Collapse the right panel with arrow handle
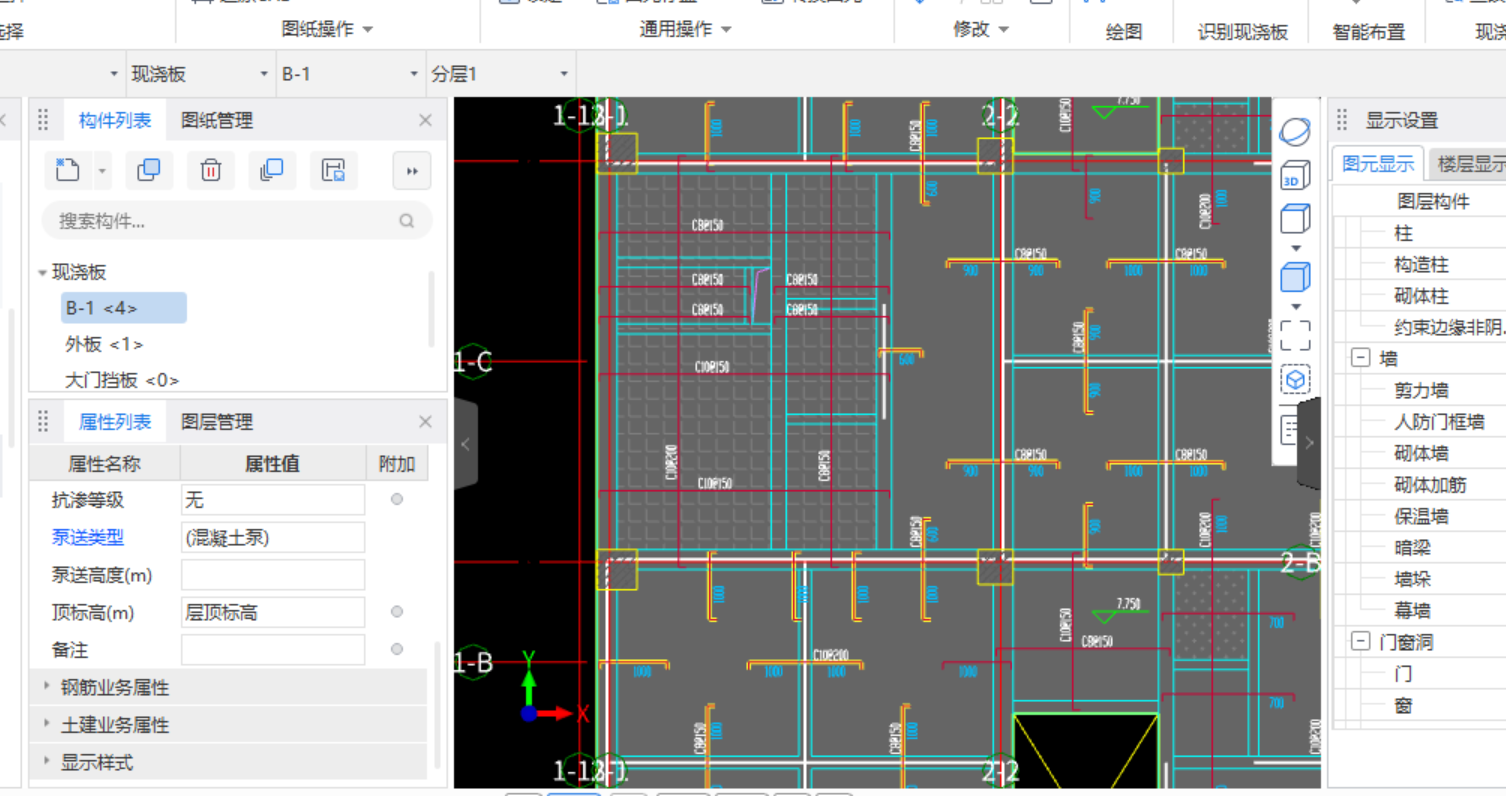 [1309, 443]
